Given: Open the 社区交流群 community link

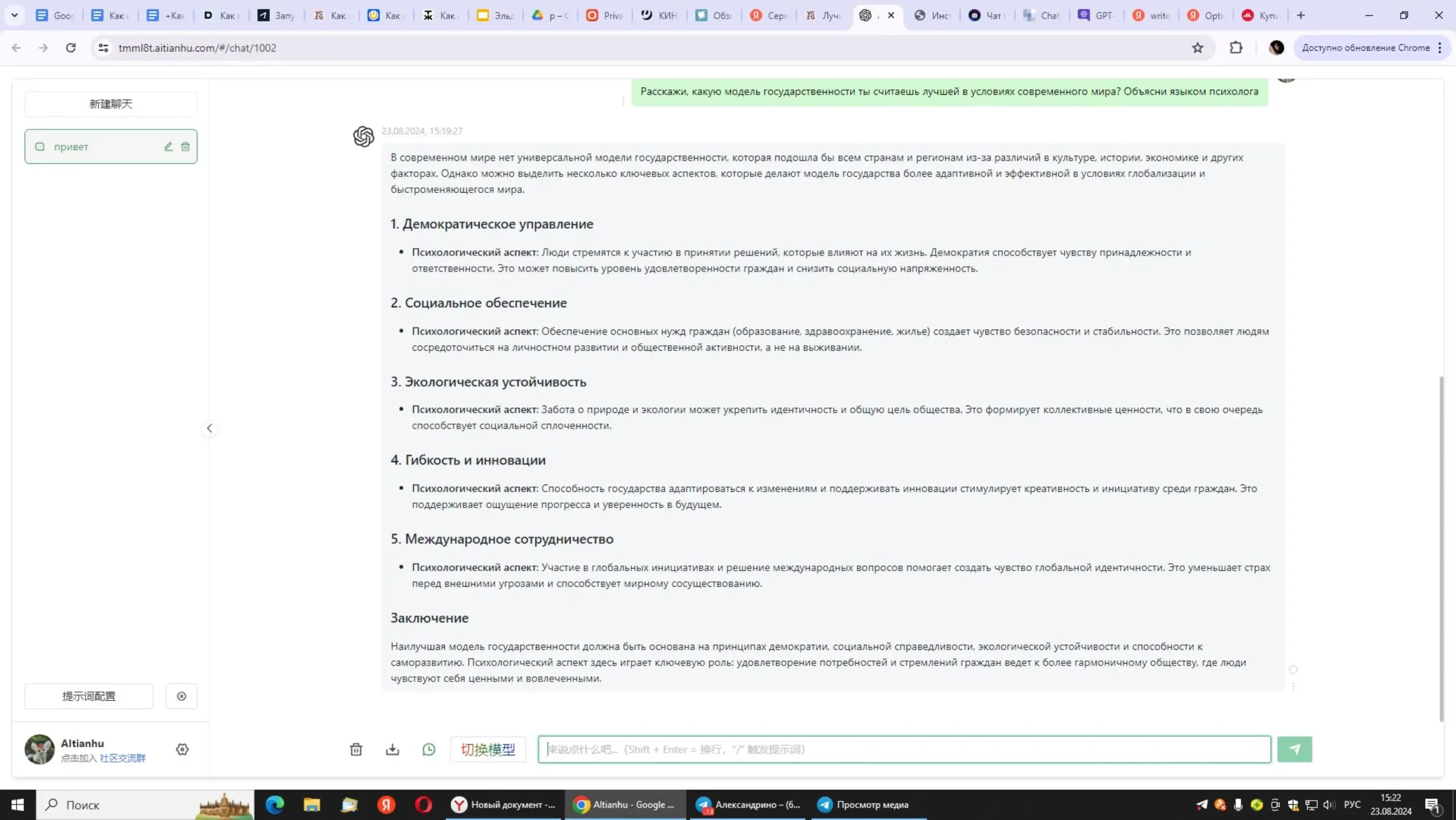Looking at the screenshot, I should coord(122,758).
